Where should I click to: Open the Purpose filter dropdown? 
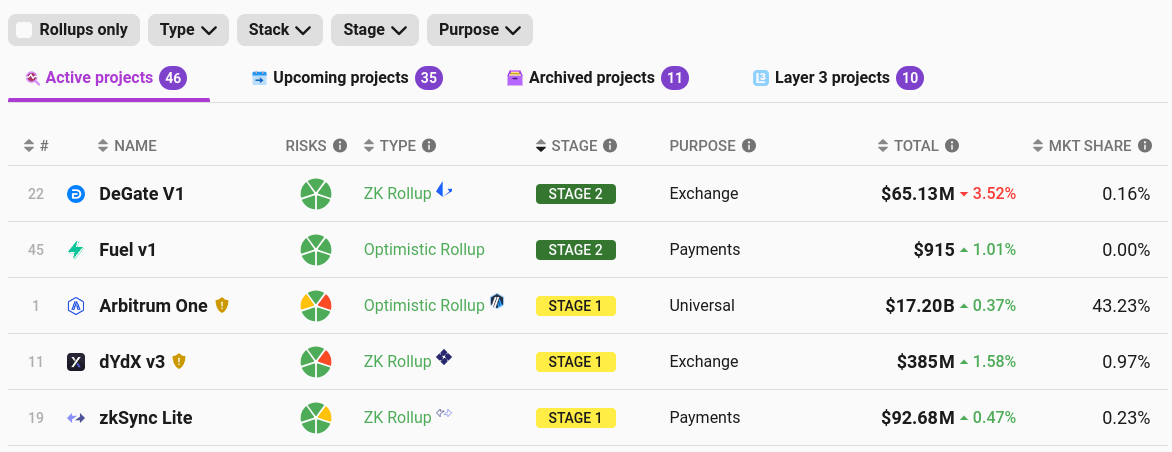479,30
